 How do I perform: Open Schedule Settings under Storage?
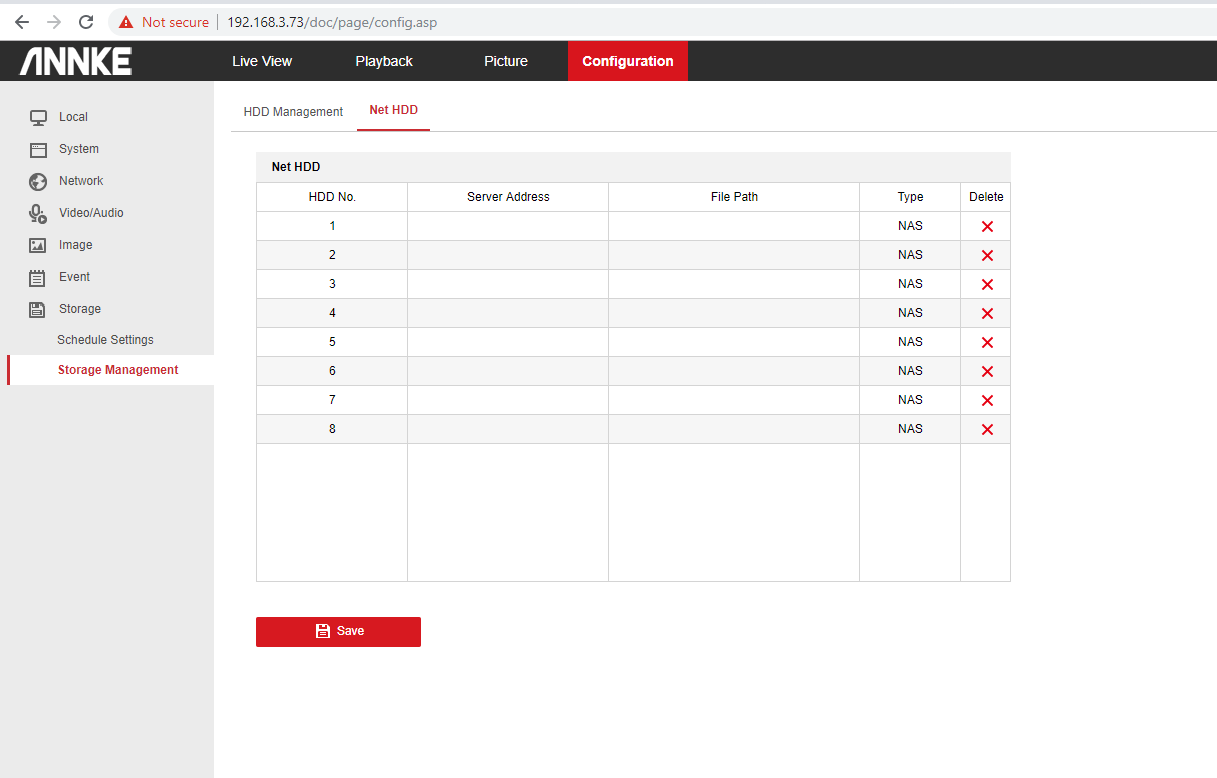click(105, 340)
